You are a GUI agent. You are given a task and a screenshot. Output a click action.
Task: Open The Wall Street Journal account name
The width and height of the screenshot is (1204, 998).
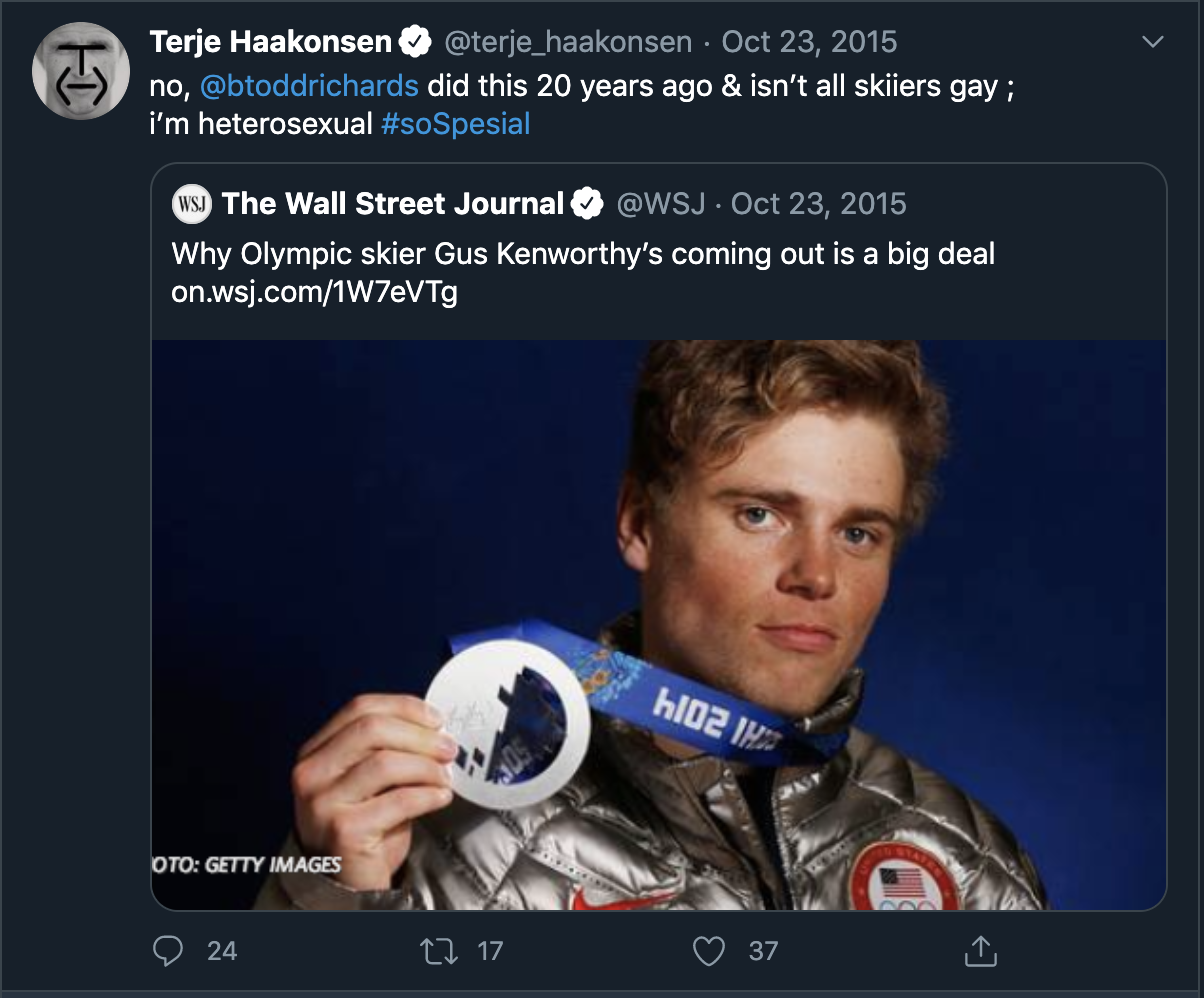(x=393, y=204)
